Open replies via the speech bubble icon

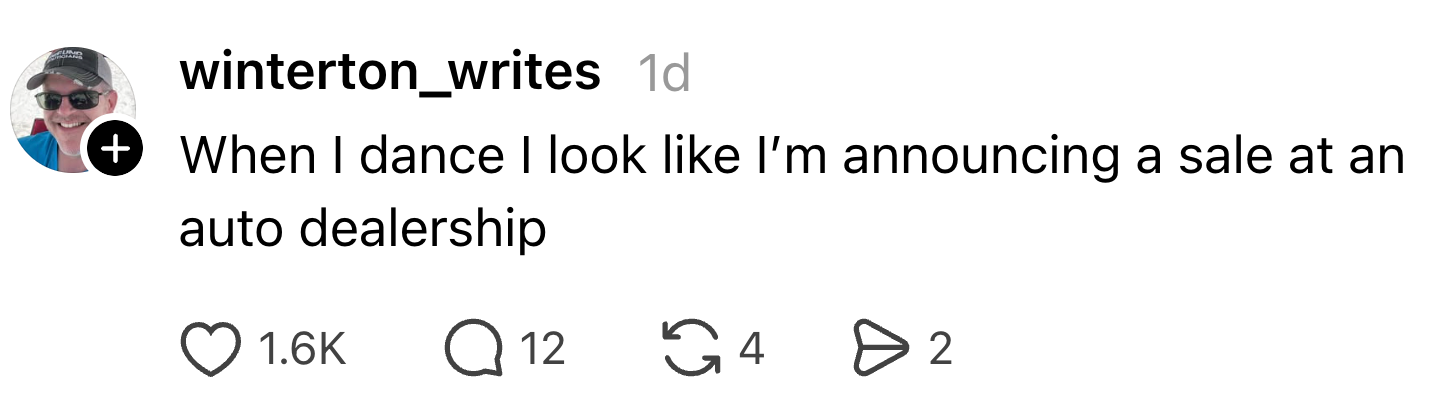tap(472, 349)
